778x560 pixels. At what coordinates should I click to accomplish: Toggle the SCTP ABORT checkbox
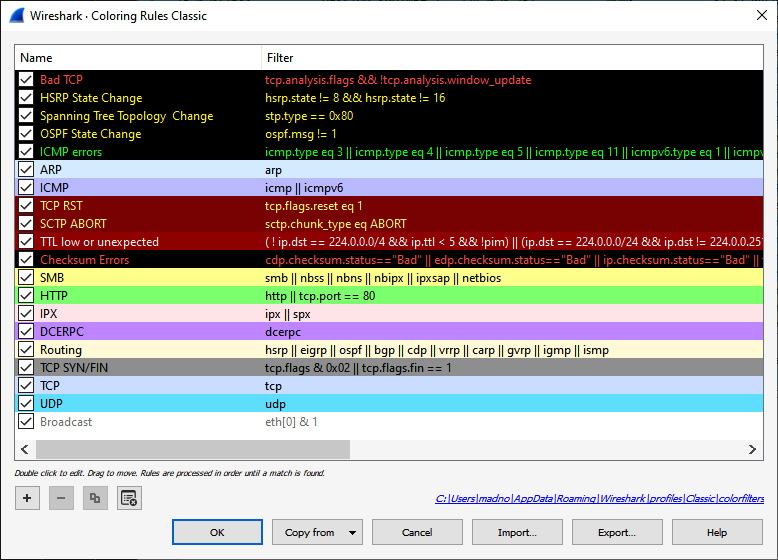26,224
